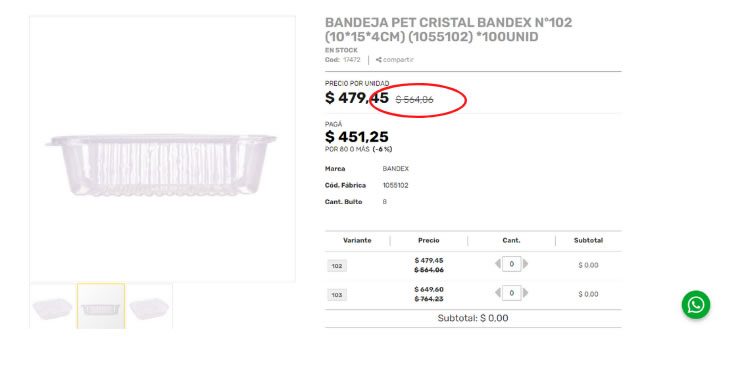Click the Subtotal column header

tap(588, 241)
